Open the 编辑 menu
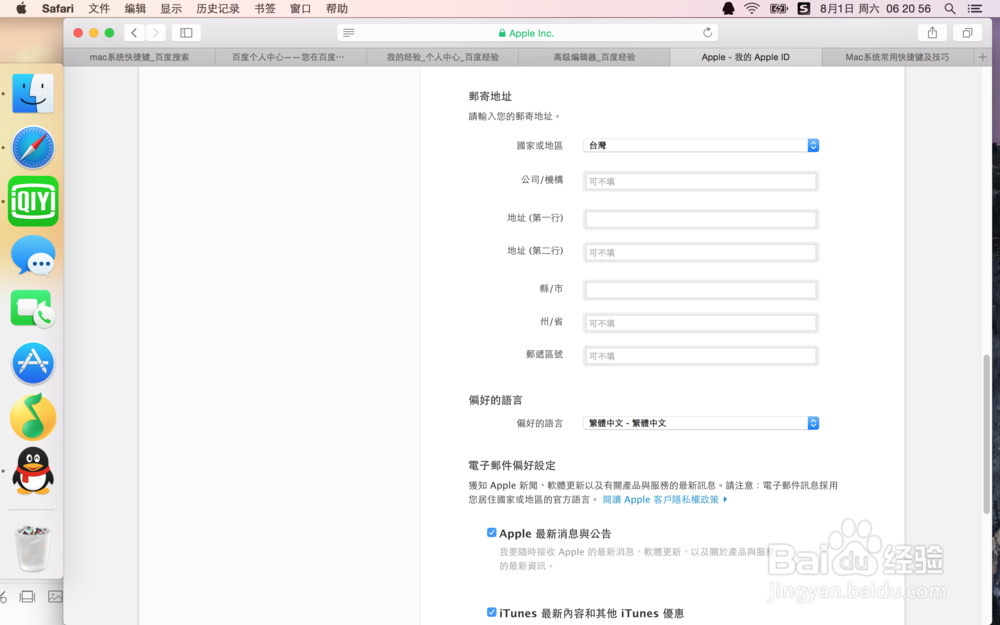Viewport: 1000px width, 625px height. [x=135, y=8]
